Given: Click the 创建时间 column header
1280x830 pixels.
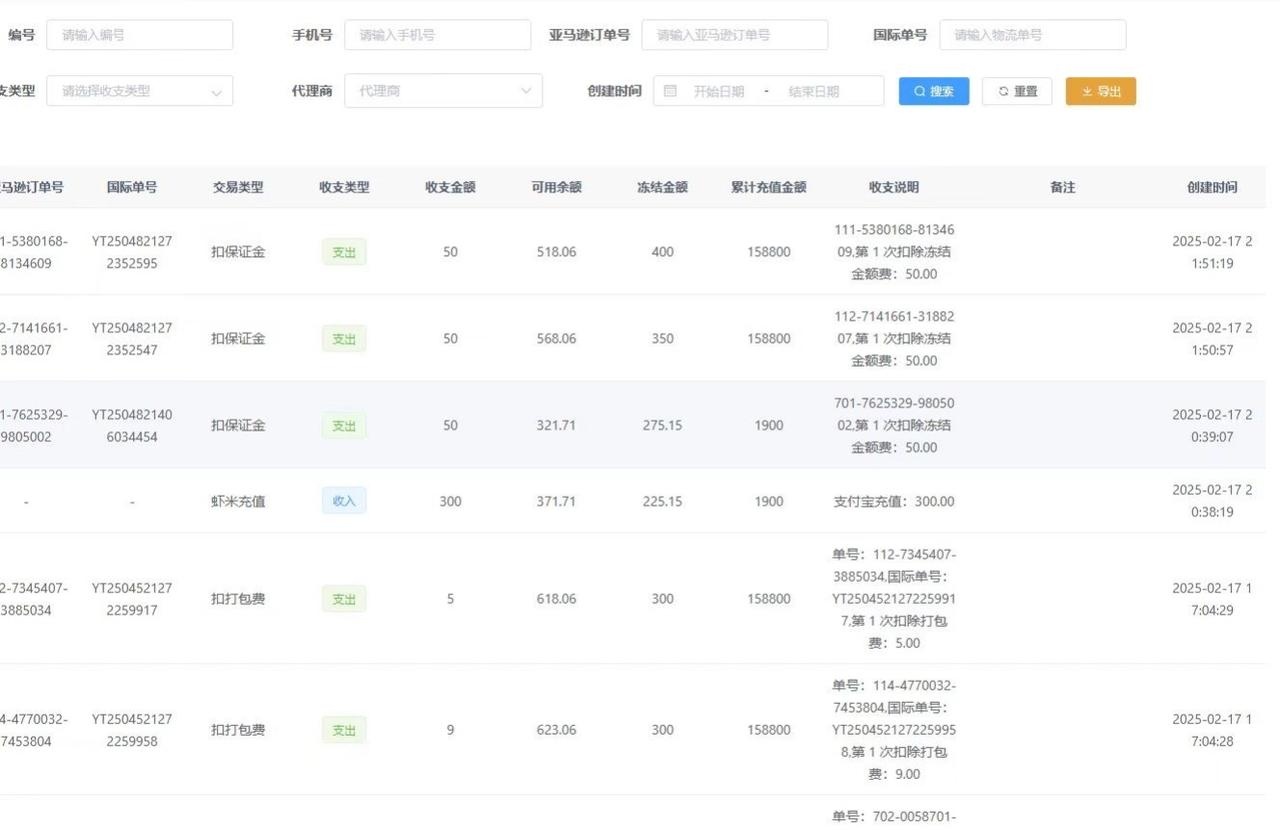Looking at the screenshot, I should tap(1212, 187).
